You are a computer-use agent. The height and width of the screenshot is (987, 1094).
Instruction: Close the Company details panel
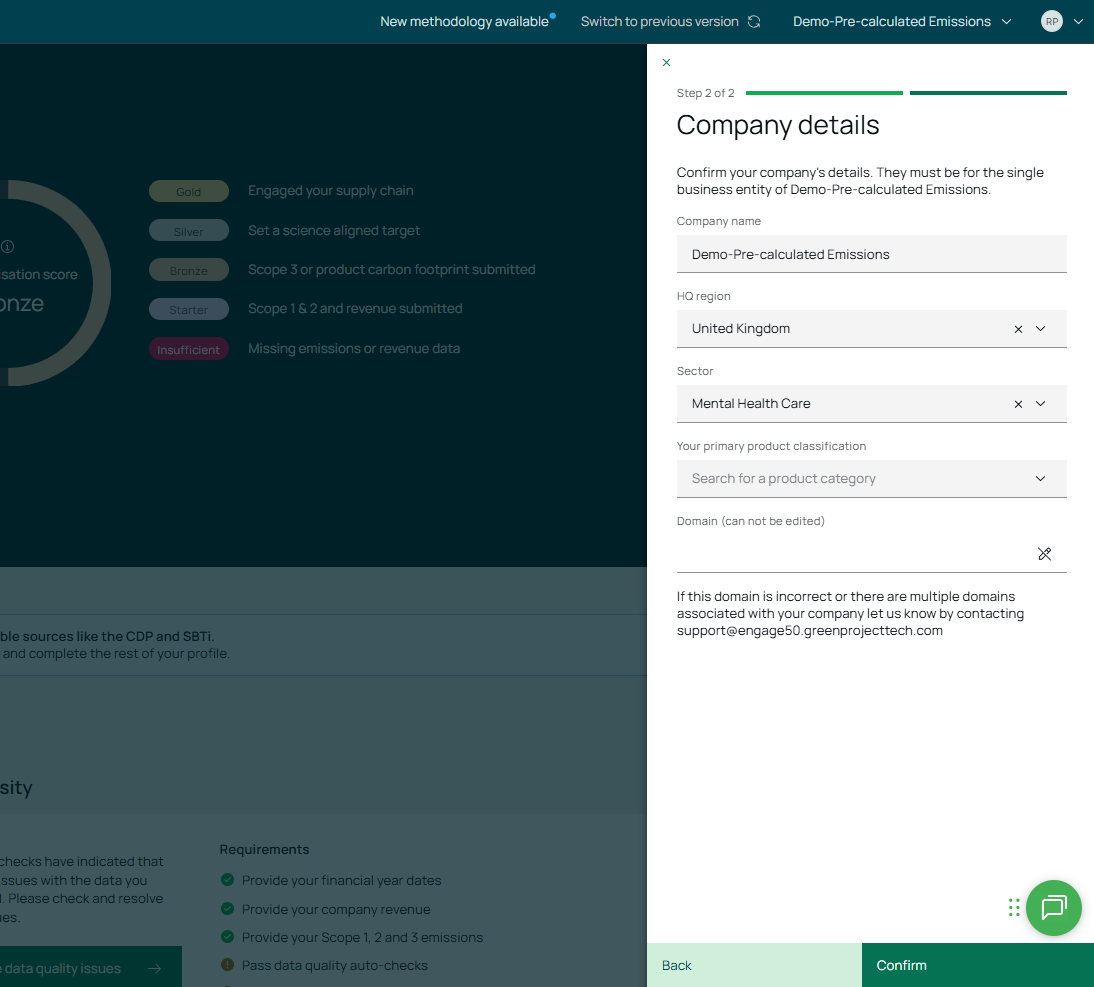tap(666, 63)
